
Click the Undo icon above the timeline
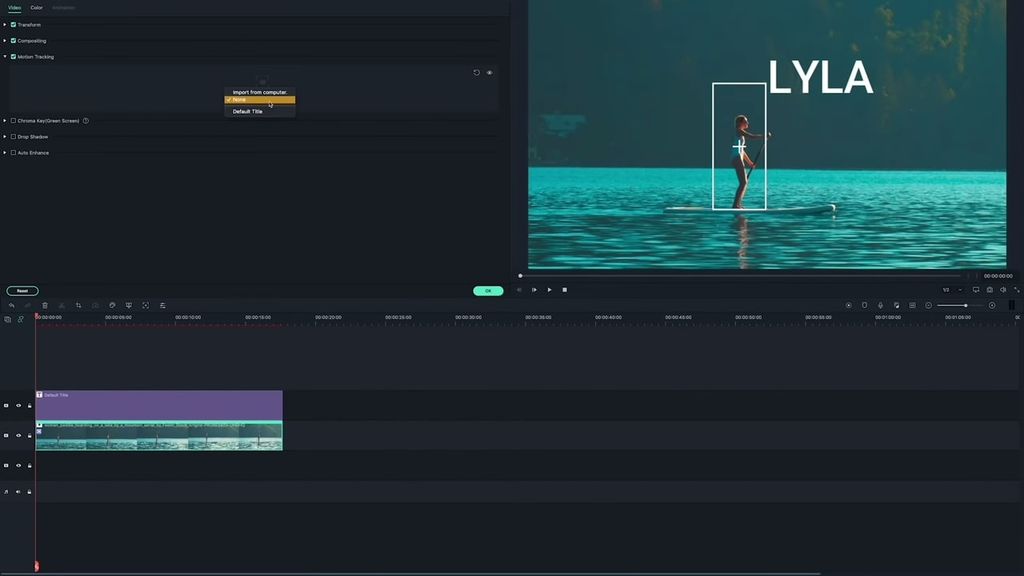point(12,305)
